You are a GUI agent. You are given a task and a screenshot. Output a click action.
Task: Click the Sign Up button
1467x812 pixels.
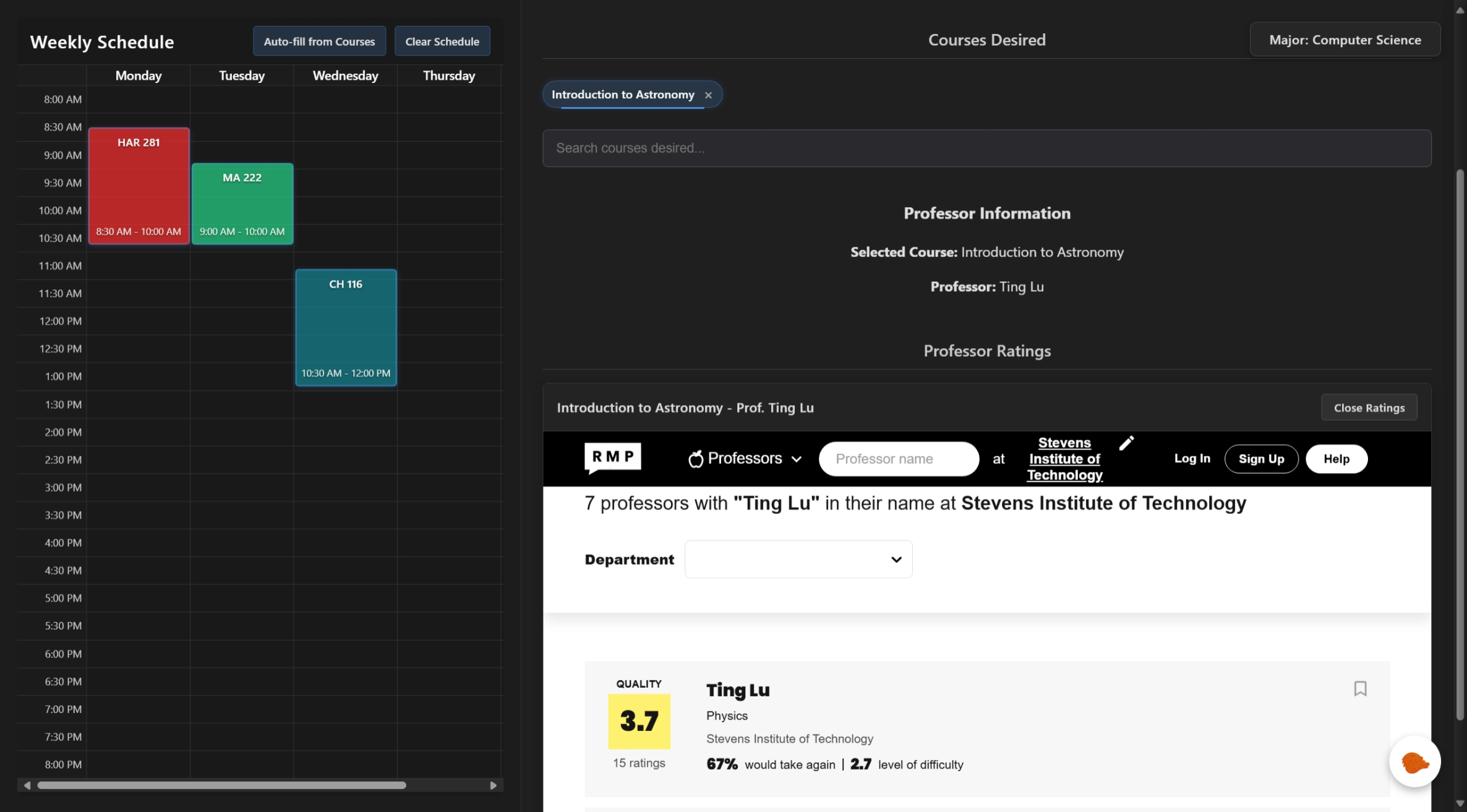1261,459
